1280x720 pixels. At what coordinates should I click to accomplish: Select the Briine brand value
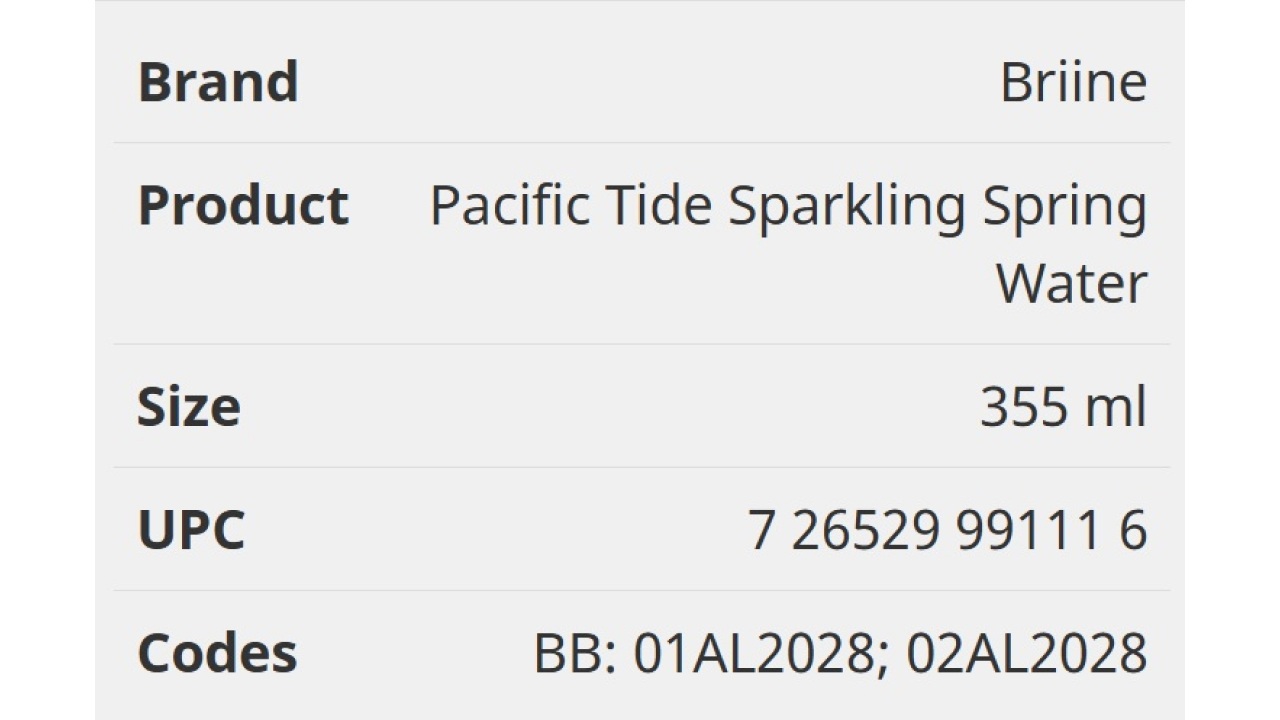click(x=1073, y=82)
